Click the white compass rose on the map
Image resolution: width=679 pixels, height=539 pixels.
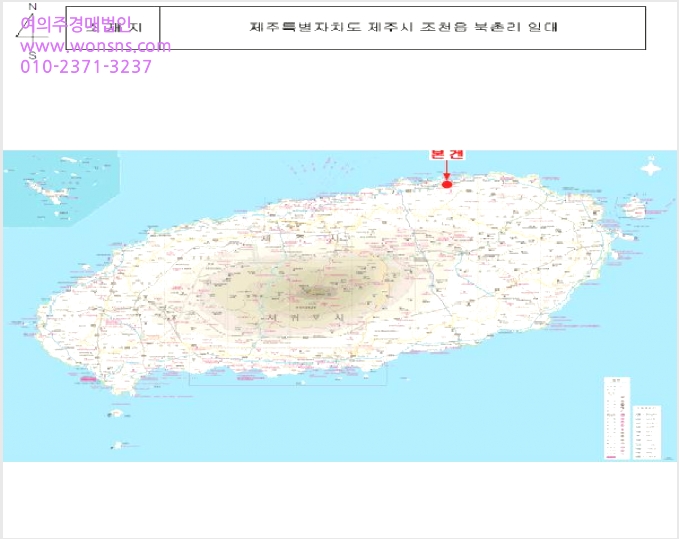point(651,166)
